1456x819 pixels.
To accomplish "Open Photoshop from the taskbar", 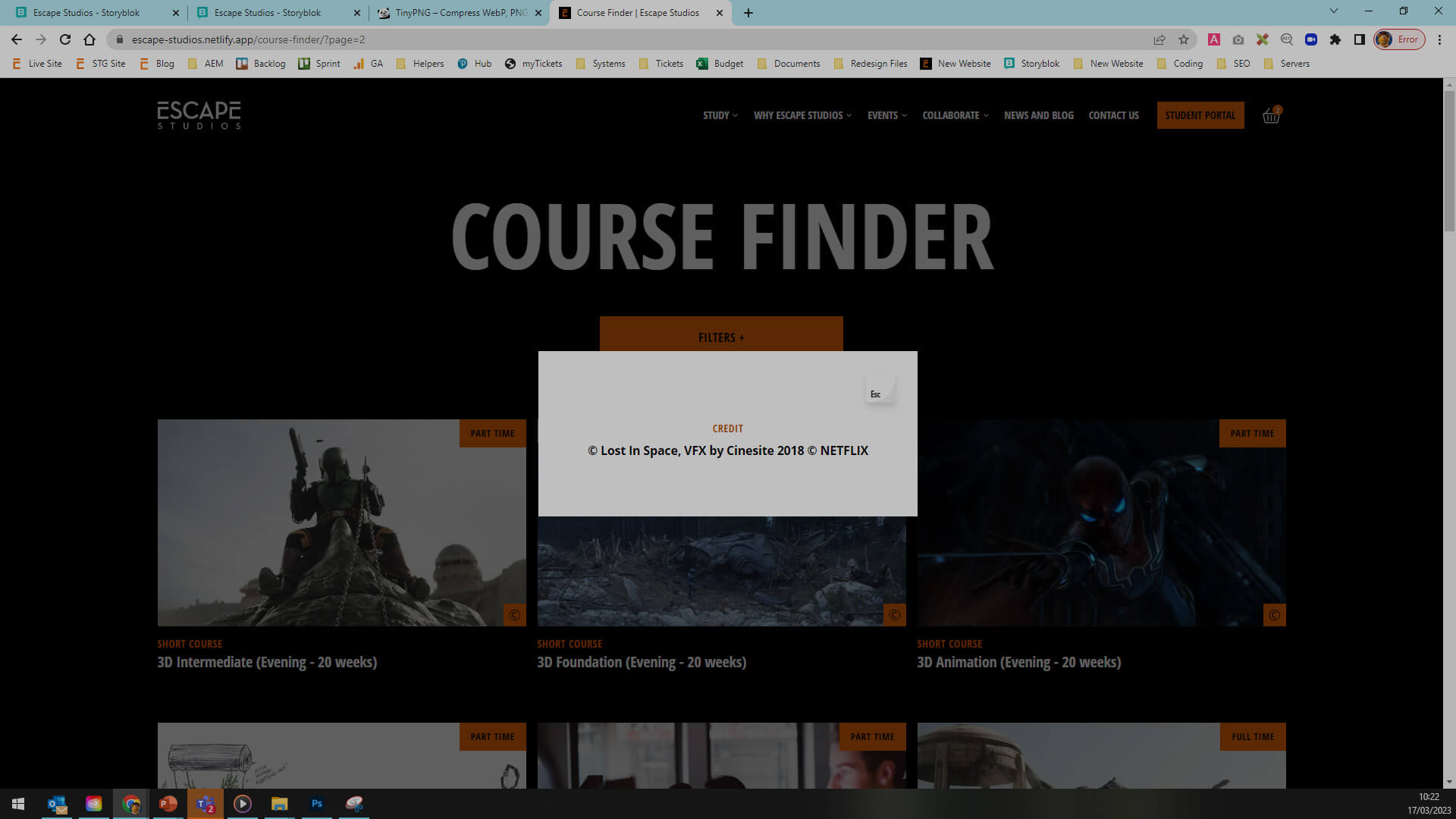I will click(x=317, y=804).
